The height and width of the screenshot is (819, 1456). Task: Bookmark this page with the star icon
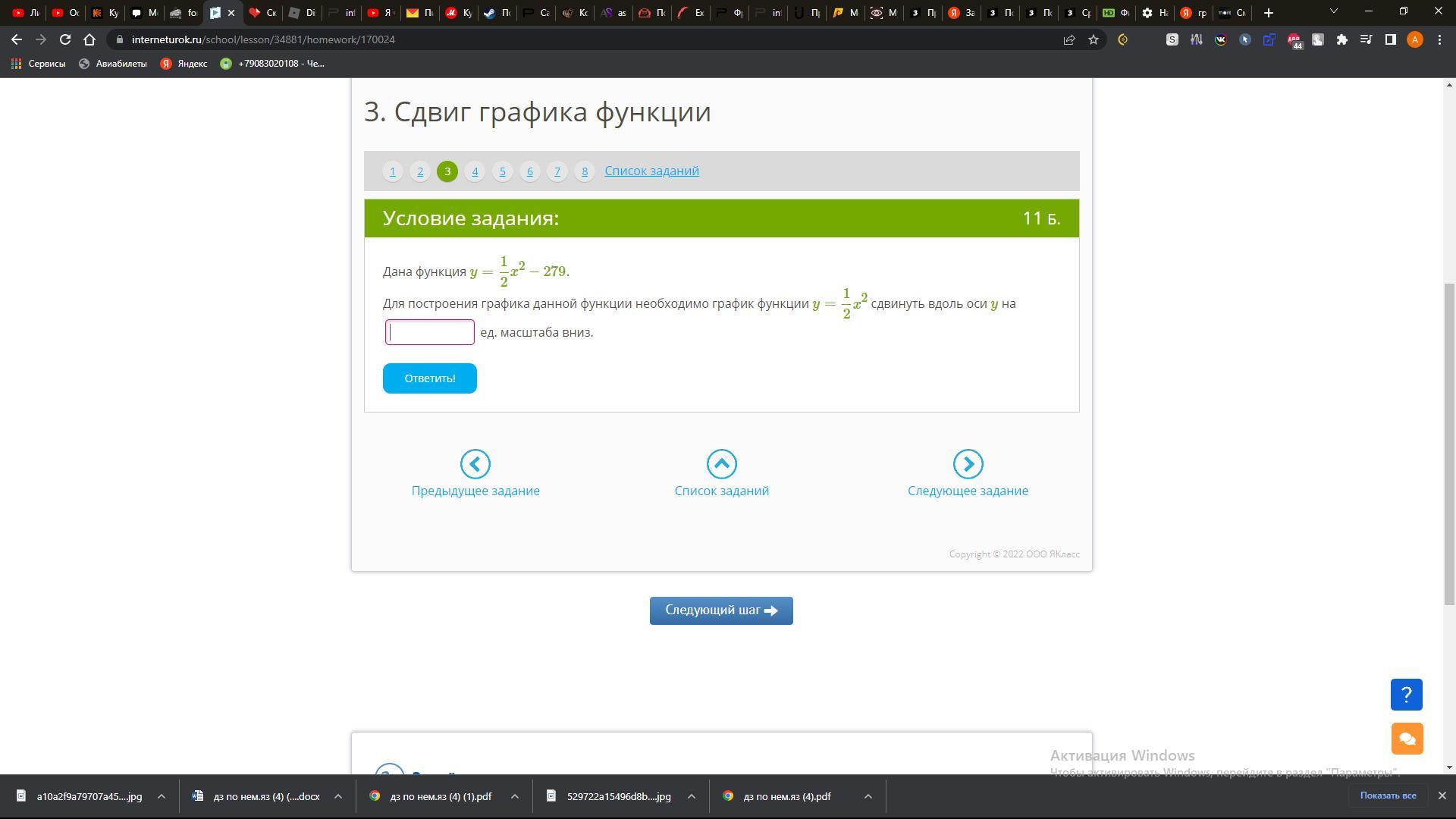click(x=1094, y=39)
